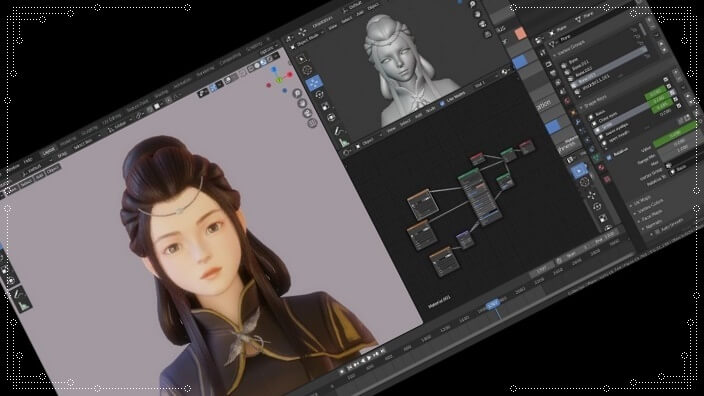Open the Texture properties tab icon

click(x=607, y=179)
